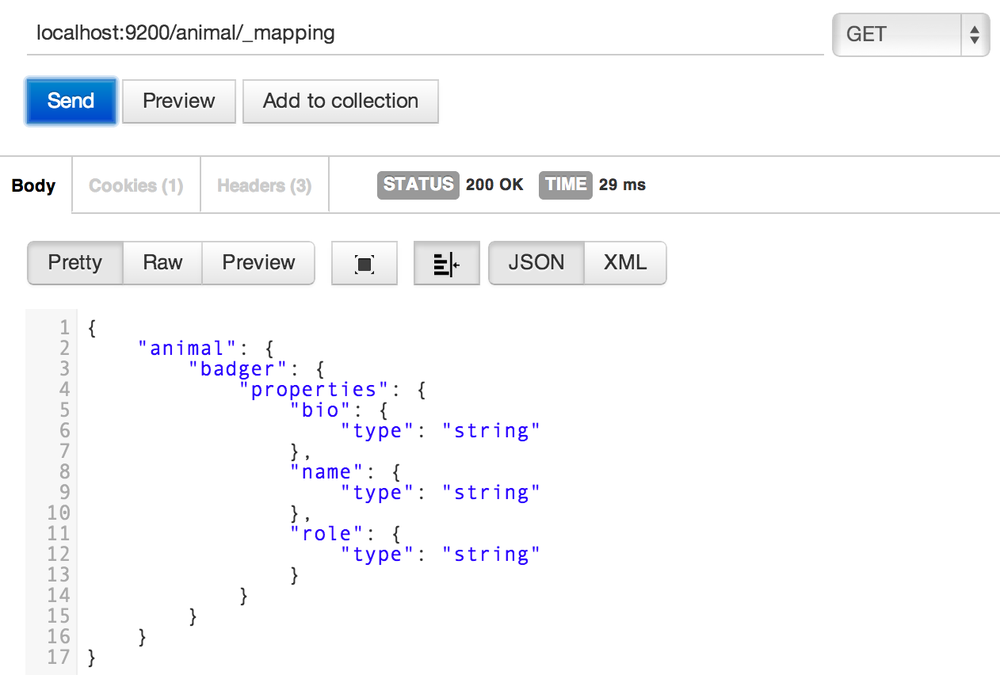Select the response Preview view toggle
This screenshot has height=694, width=1000.
point(258,263)
